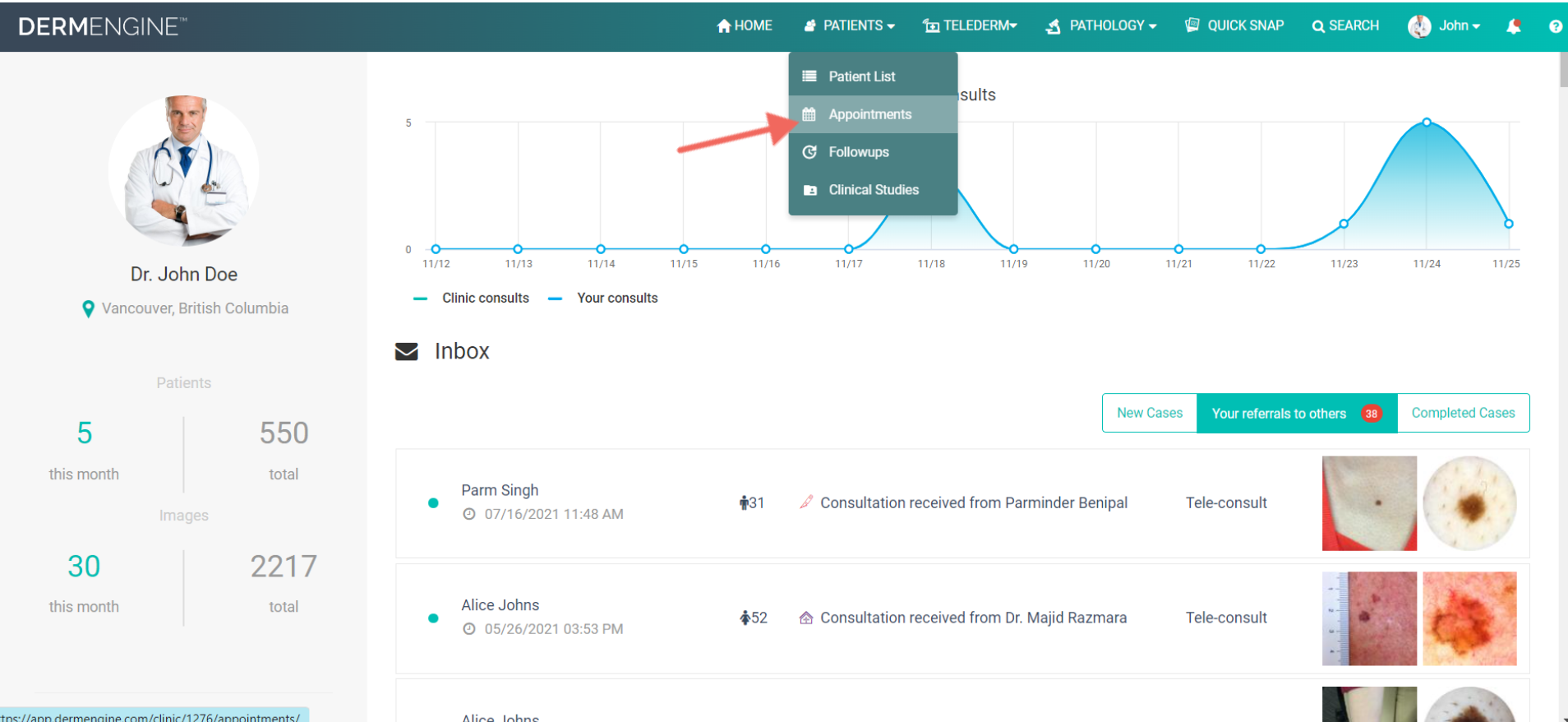Image resolution: width=1568 pixels, height=722 pixels.
Task: Click the Clinical Studies folder icon
Action: (x=809, y=190)
